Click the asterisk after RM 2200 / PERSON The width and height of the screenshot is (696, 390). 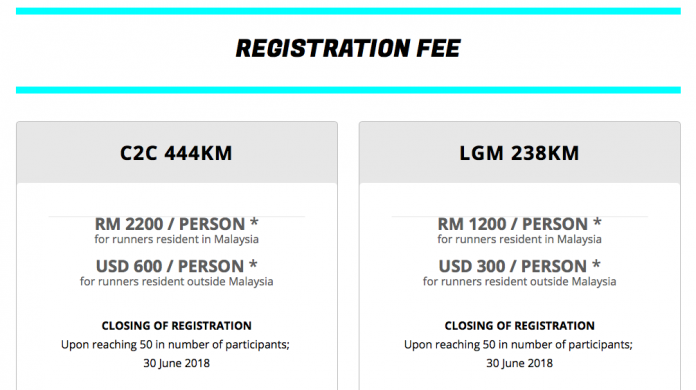coord(254,222)
